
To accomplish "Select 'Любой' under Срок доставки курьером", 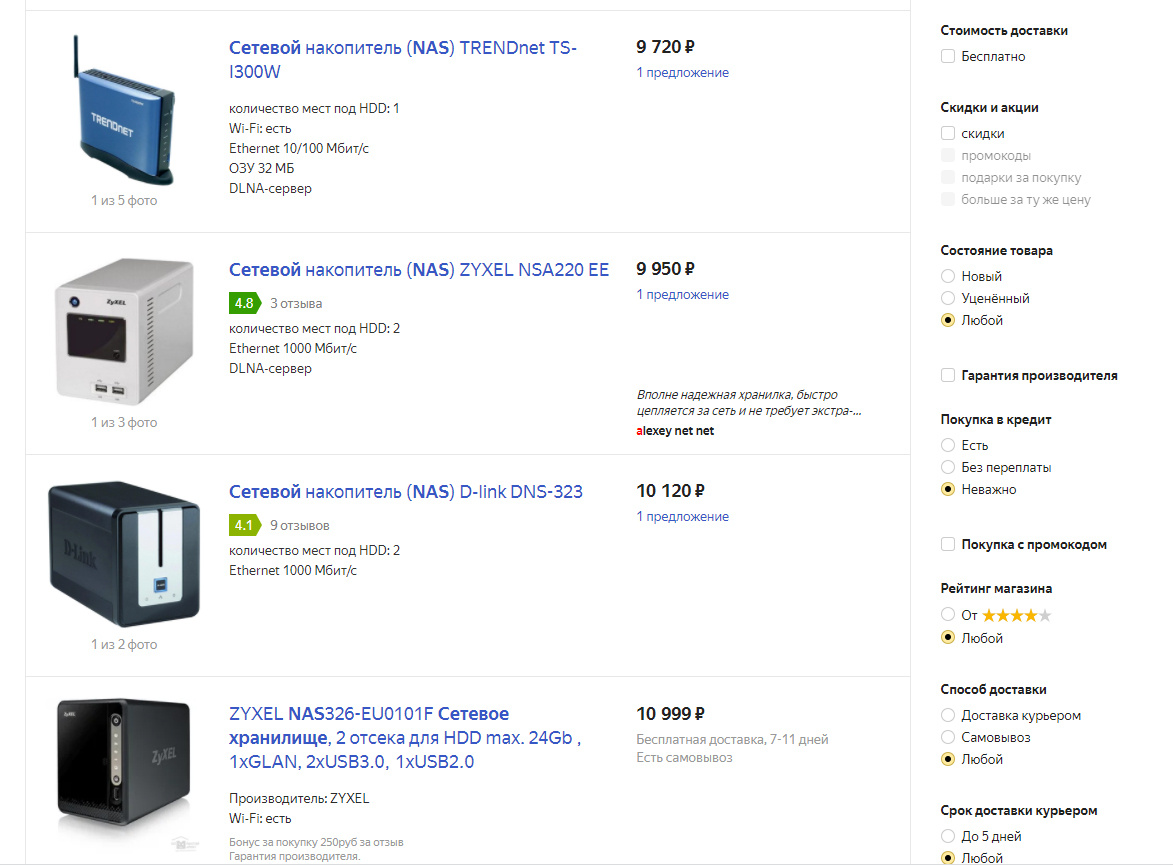I will [948, 858].
